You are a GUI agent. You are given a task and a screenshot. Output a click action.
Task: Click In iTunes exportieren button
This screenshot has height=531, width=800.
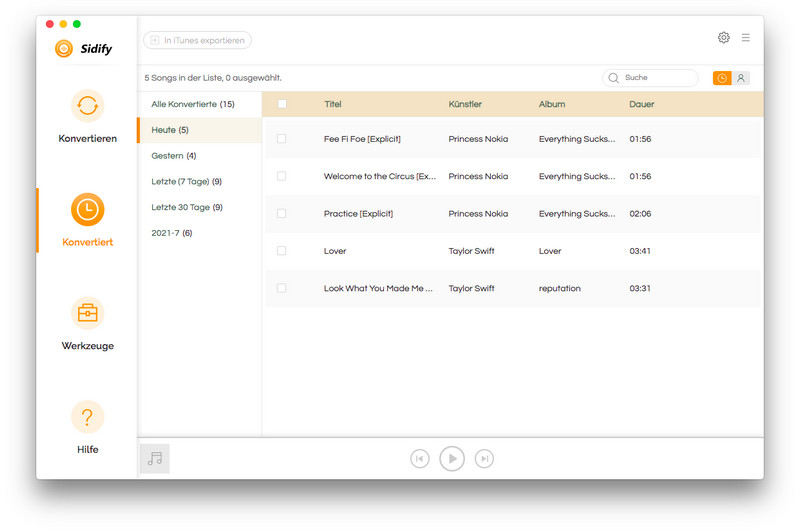(x=197, y=40)
